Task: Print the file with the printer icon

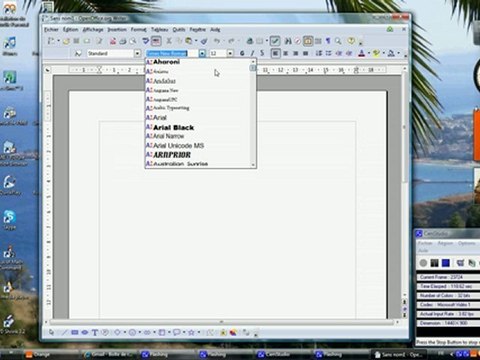Action: [x=123, y=41]
